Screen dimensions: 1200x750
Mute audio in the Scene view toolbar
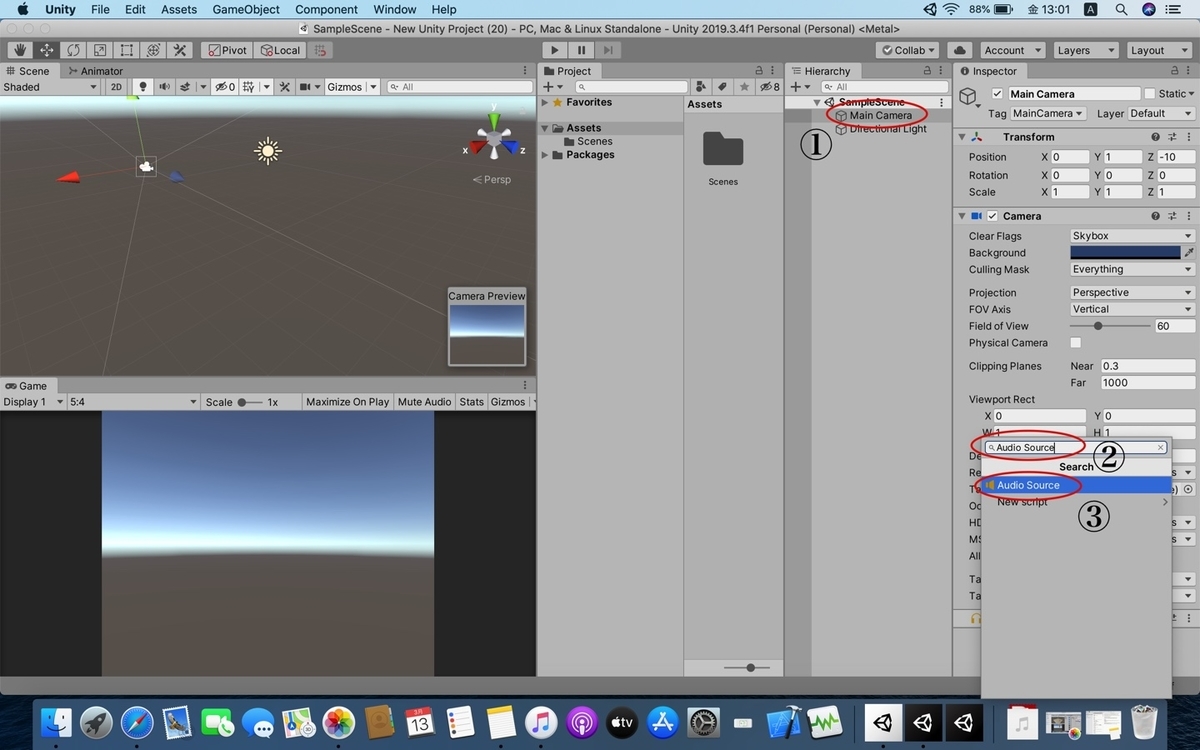pyautogui.click(x=164, y=87)
